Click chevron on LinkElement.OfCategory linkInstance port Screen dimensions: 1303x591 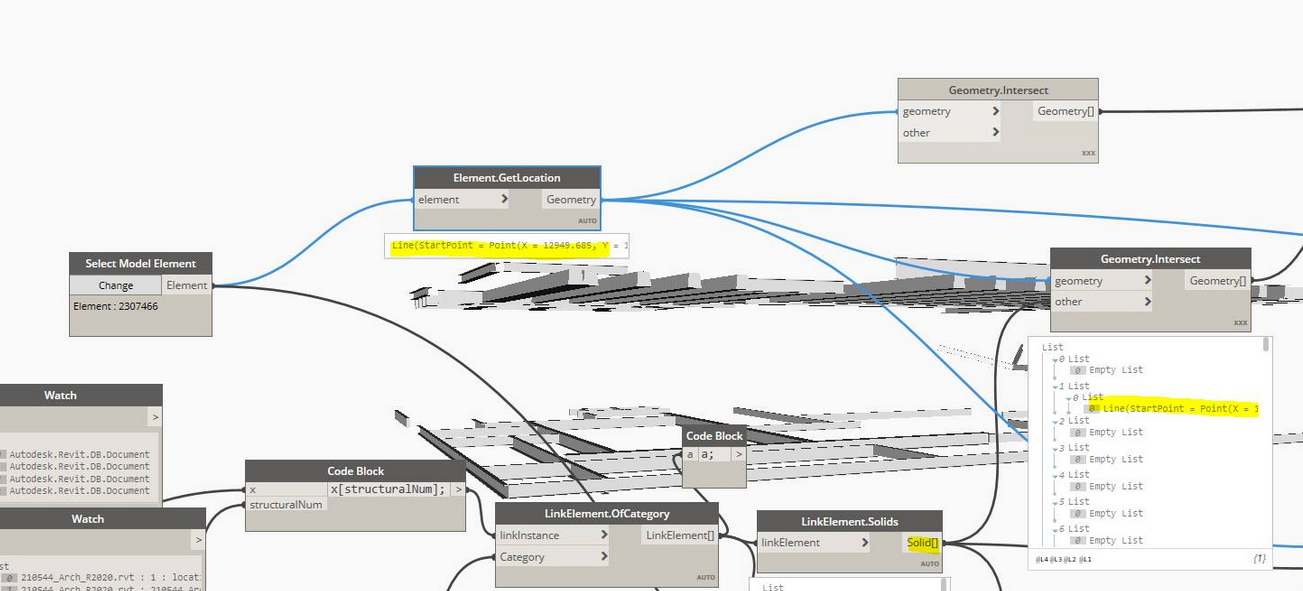(604, 536)
